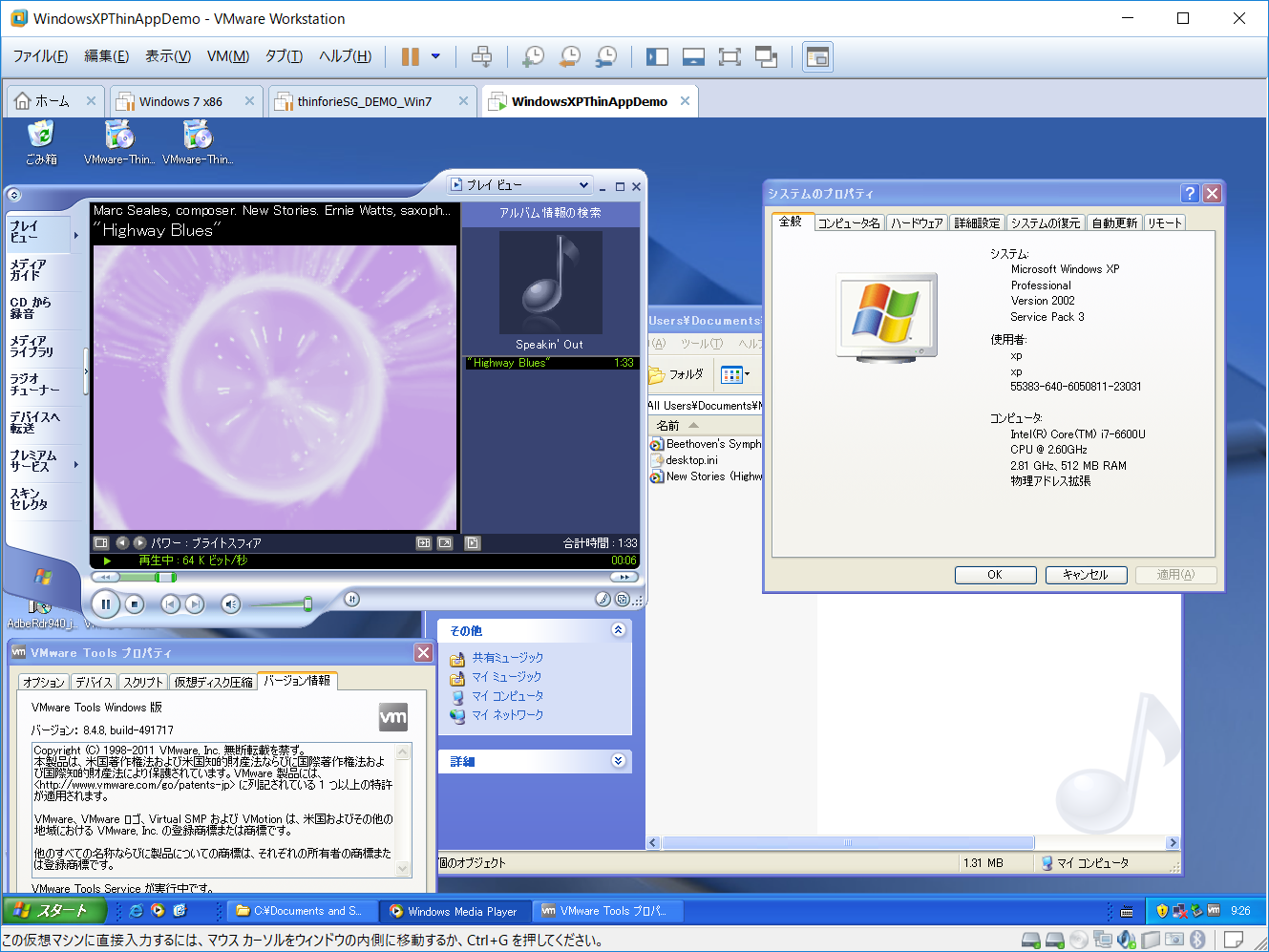The height and width of the screenshot is (952, 1269).
Task: Select previous visualization in Media Player
Action: pos(122,542)
